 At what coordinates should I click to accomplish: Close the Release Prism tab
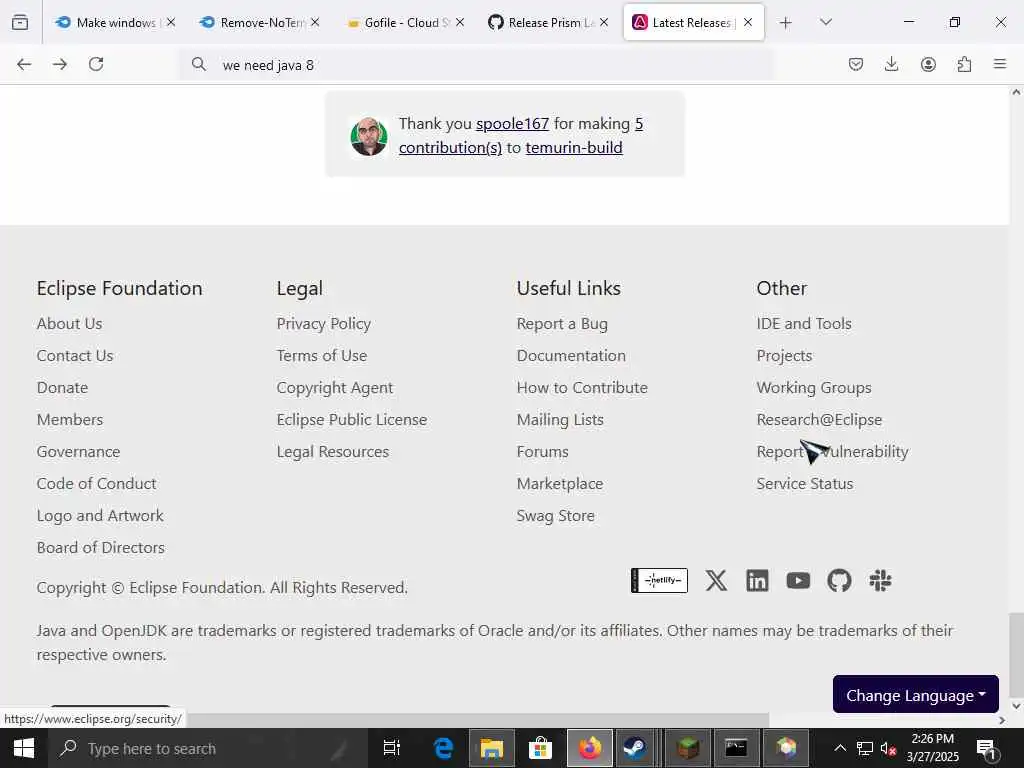604,22
